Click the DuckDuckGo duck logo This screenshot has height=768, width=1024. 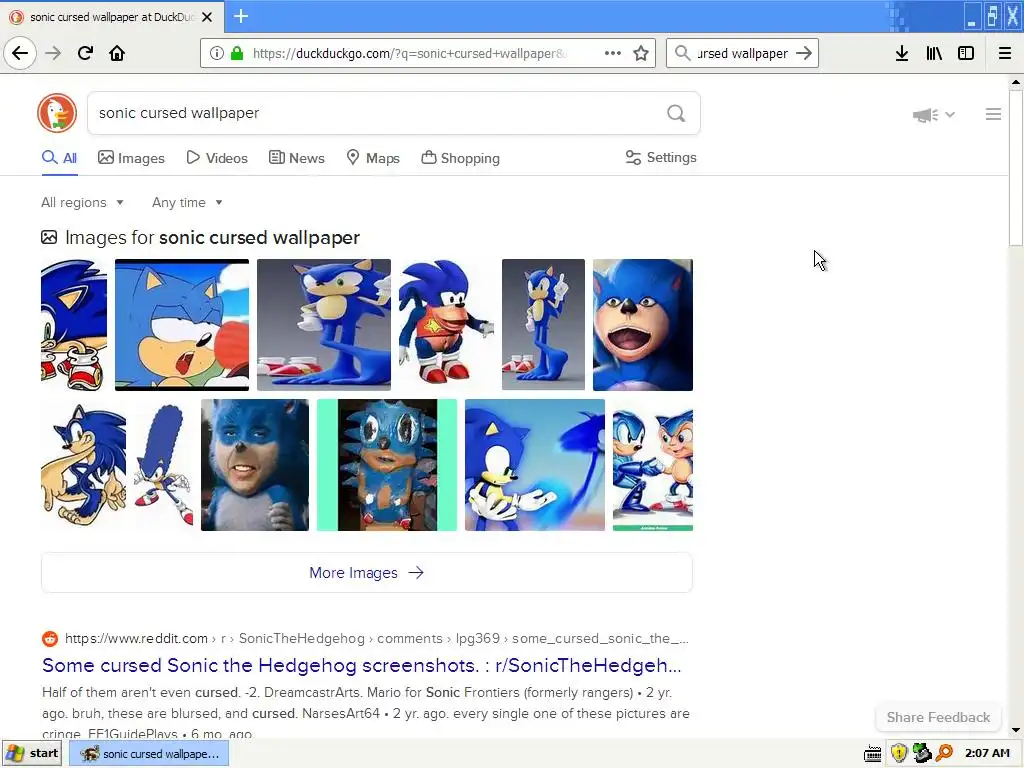[x=57, y=113]
